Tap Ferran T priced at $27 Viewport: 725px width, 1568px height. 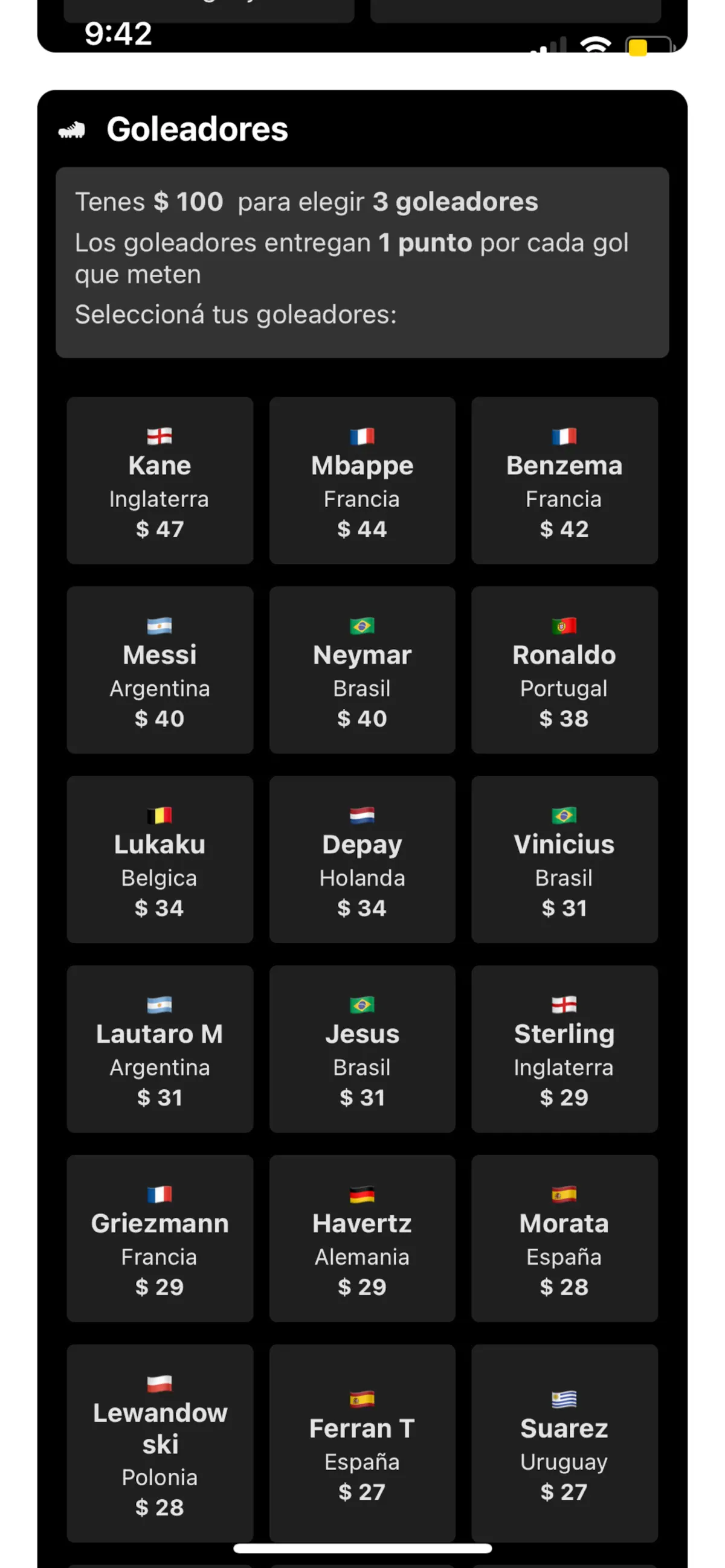[x=362, y=1442]
